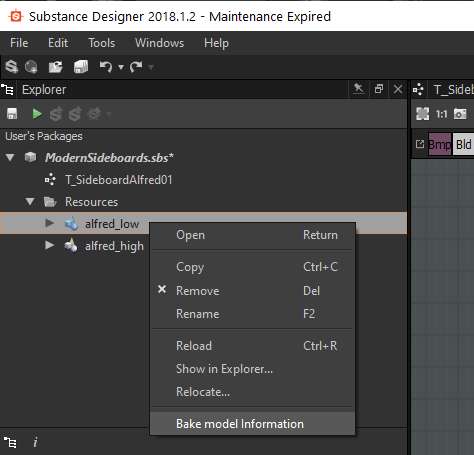Screen dimensions: 474x455
Task: Click the graph link popout icon
Action: click(x=420, y=144)
